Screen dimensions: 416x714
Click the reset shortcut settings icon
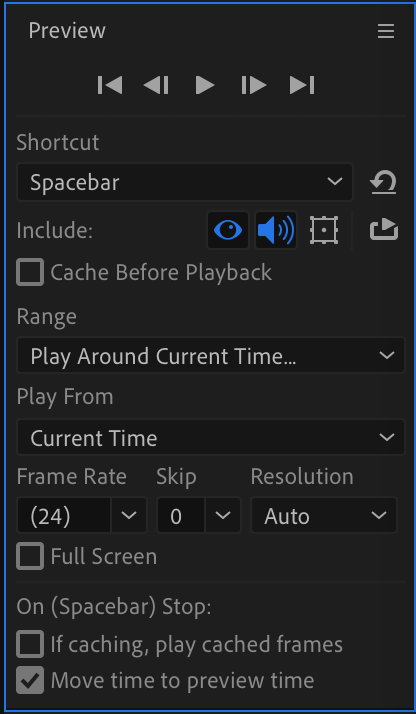[x=383, y=182]
